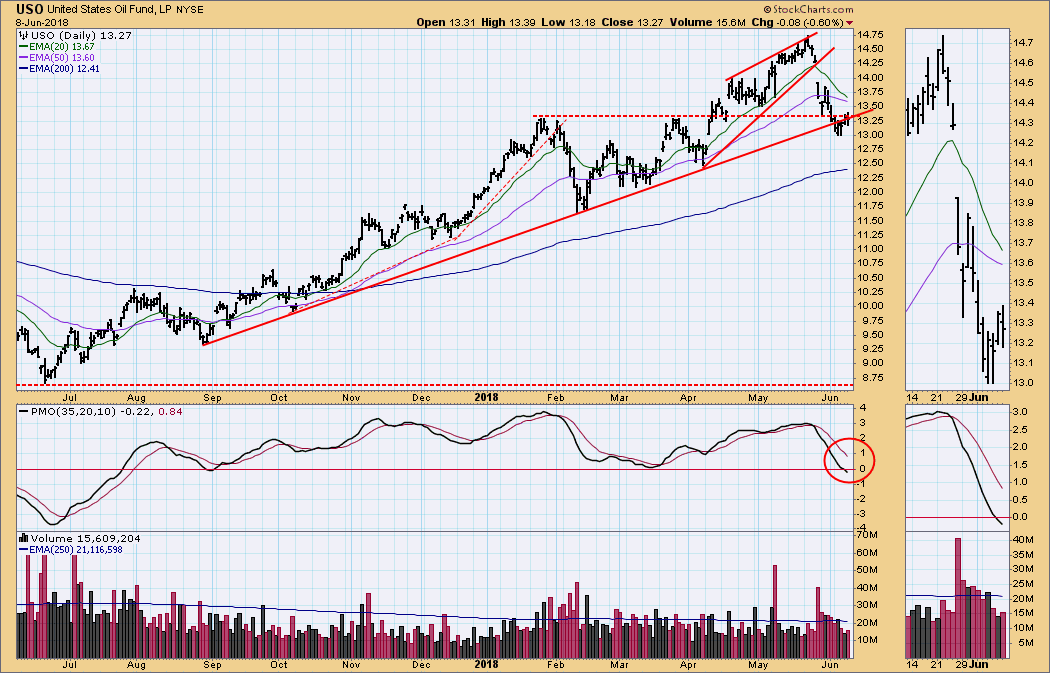Click the 'EMA(50) 13.60' legend entry
The image size is (1050, 673).
click(62, 58)
